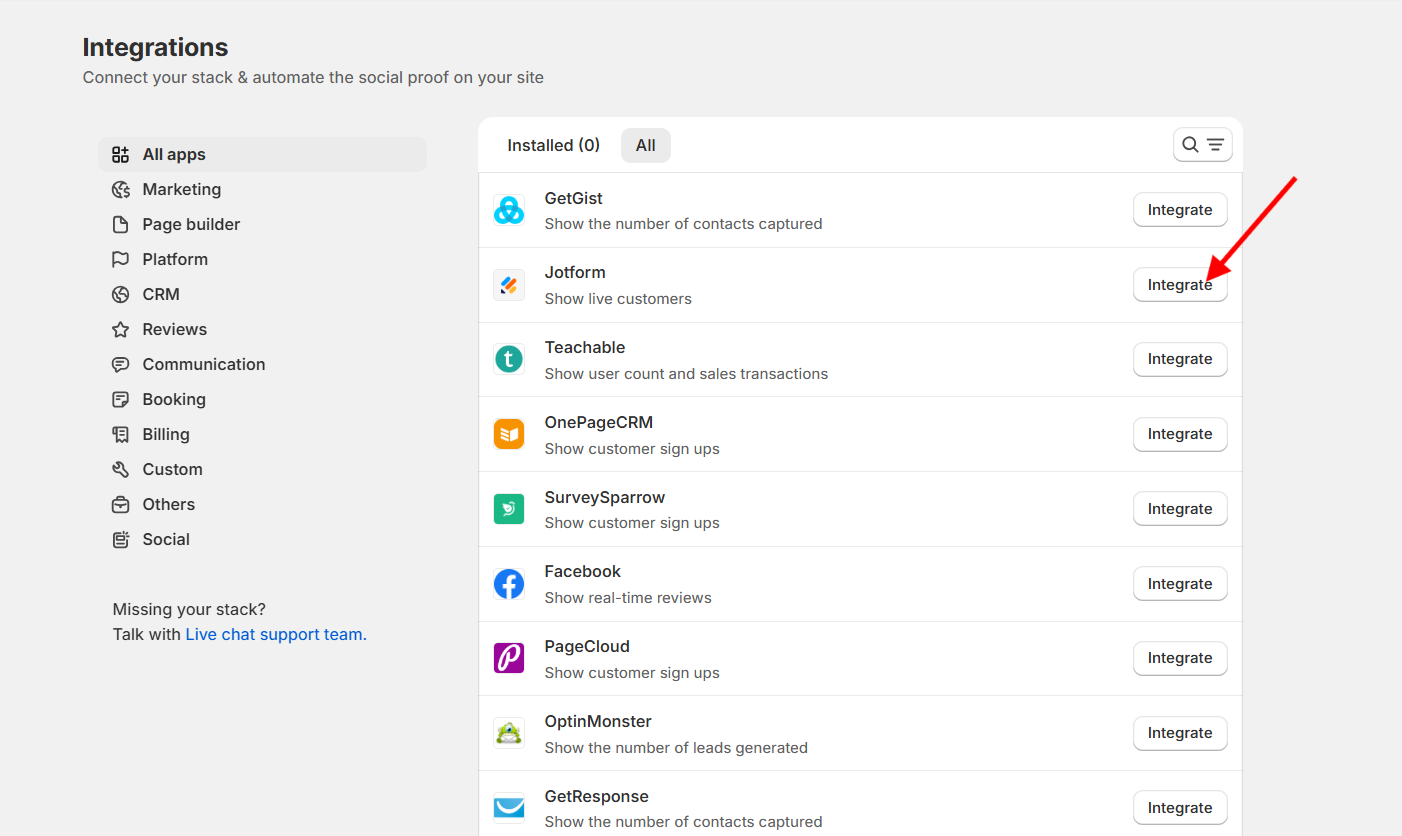
Task: Integrate the Jotform app
Action: (x=1180, y=285)
